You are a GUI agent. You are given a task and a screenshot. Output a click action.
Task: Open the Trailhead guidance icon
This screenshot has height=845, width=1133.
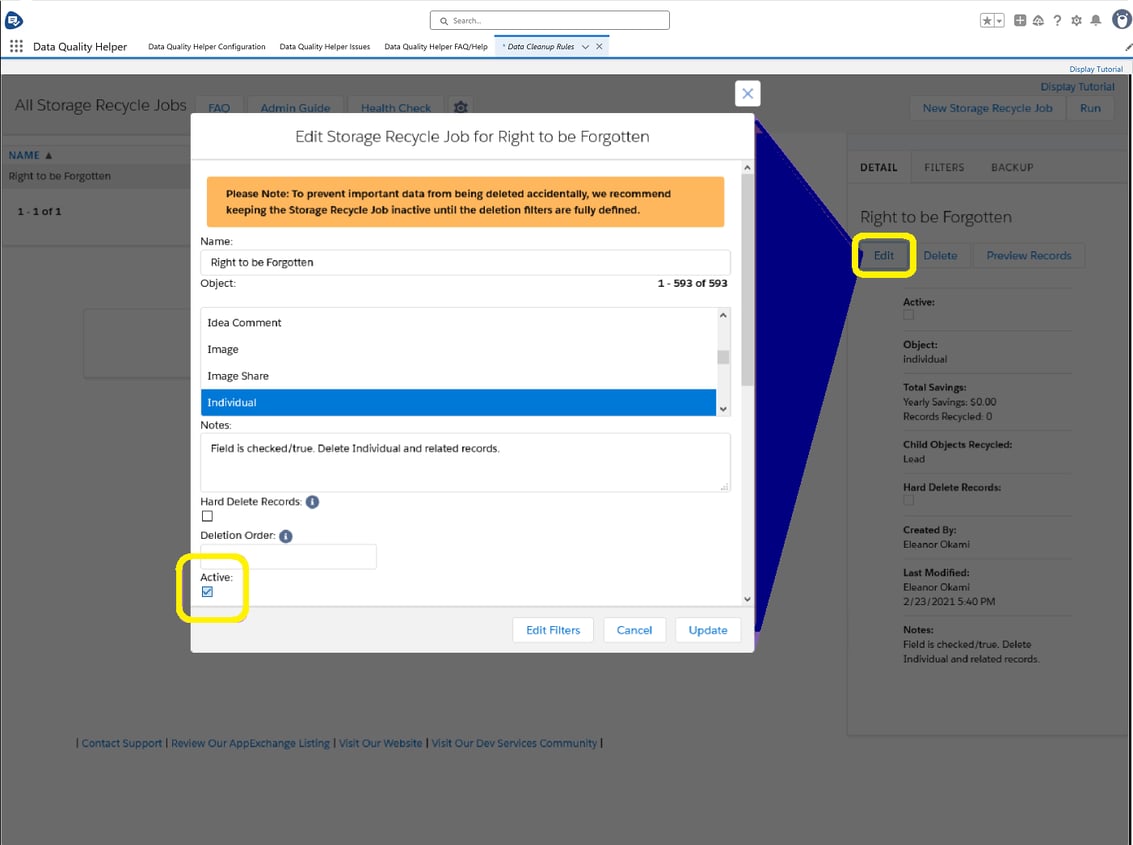[1038, 20]
